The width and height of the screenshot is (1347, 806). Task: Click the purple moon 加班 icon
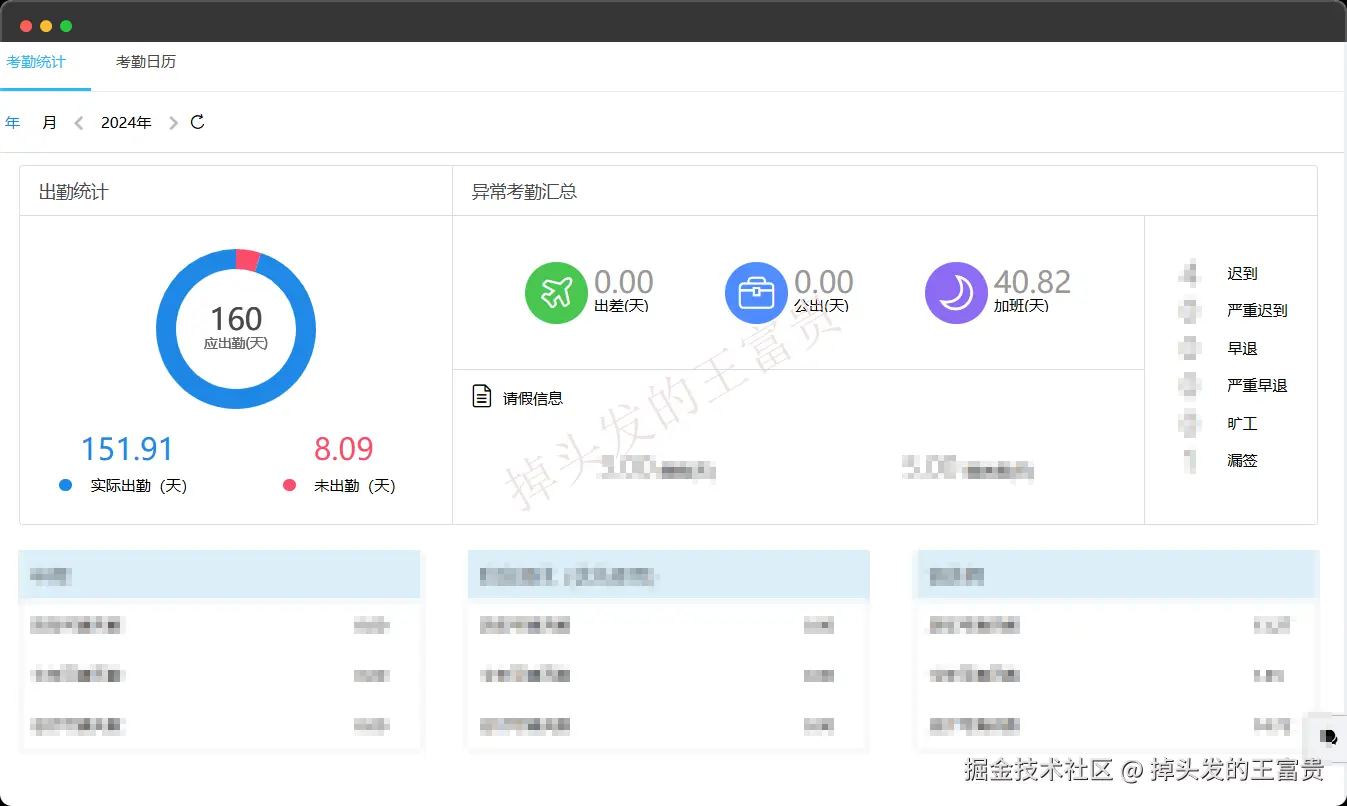pyautogui.click(x=956, y=293)
